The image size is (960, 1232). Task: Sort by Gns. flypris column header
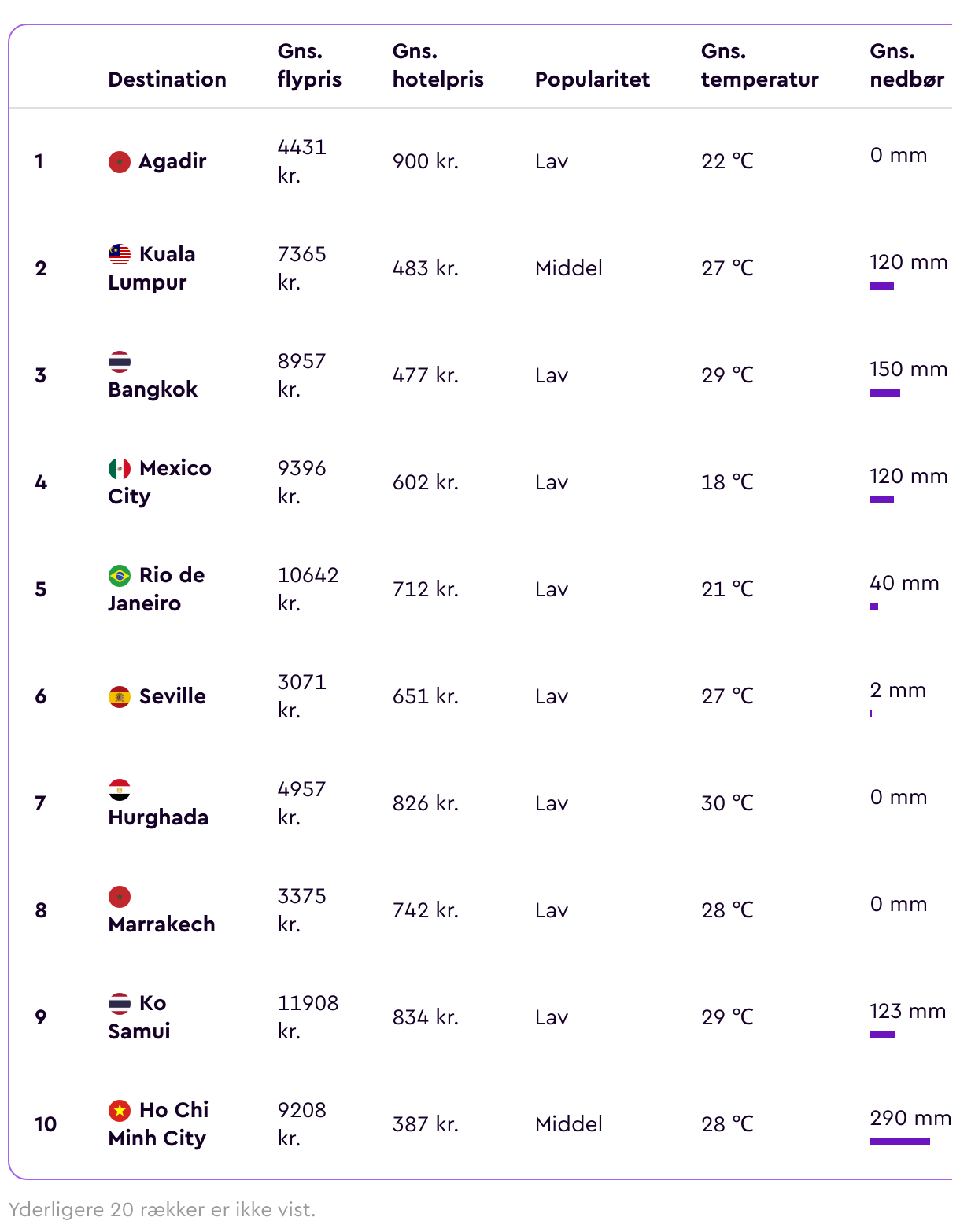[309, 65]
